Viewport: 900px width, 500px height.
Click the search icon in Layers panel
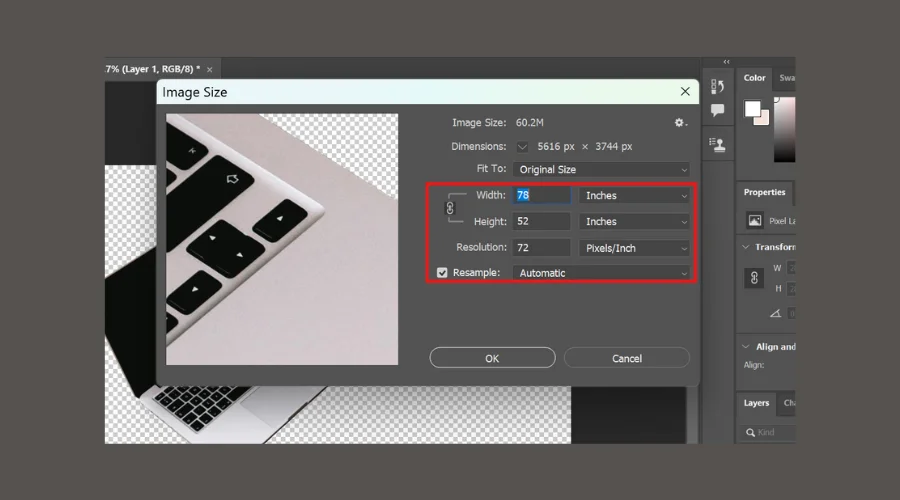coord(750,432)
